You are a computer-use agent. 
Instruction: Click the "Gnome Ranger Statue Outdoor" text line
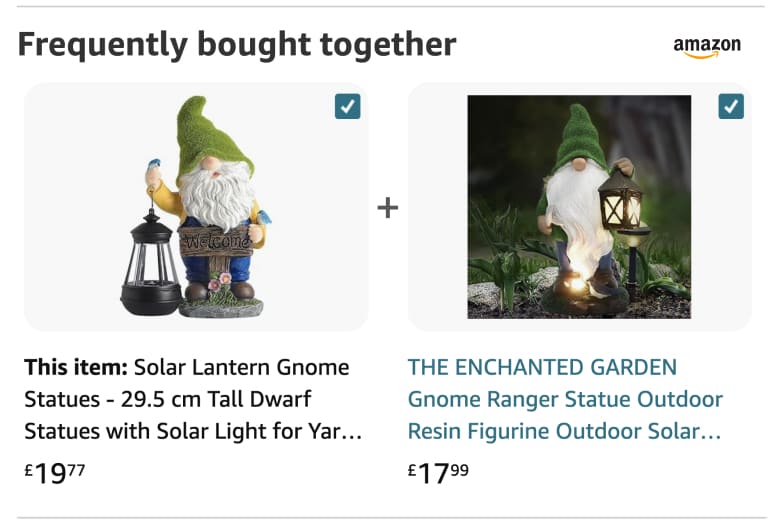tap(565, 400)
